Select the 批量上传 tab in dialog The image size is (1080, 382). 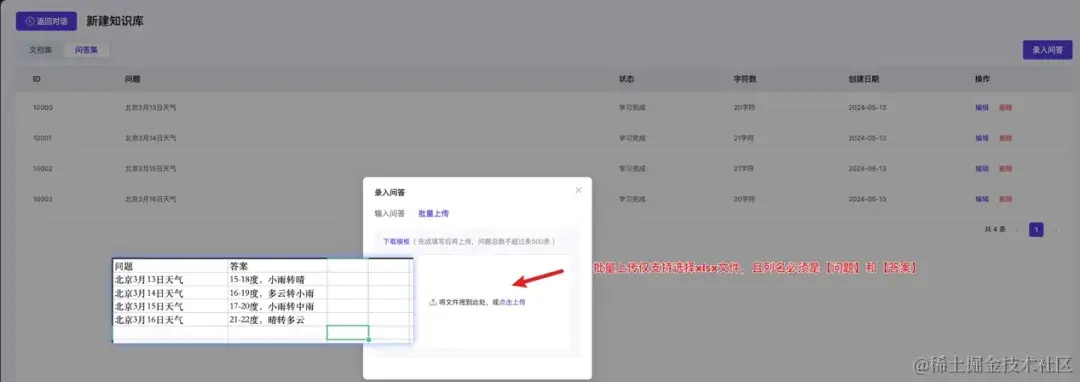[433, 214]
